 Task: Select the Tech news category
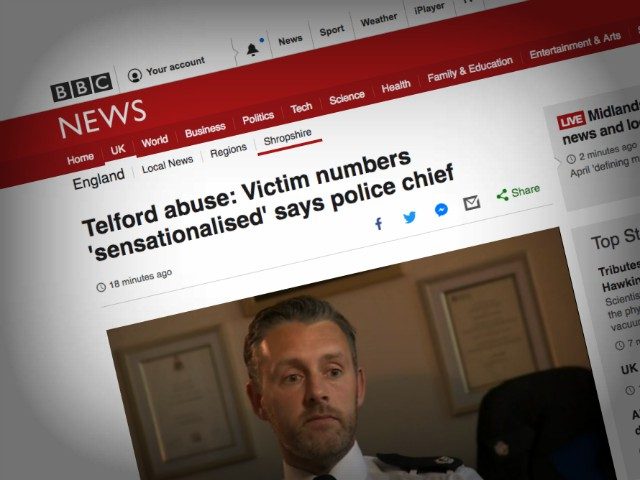pos(301,108)
